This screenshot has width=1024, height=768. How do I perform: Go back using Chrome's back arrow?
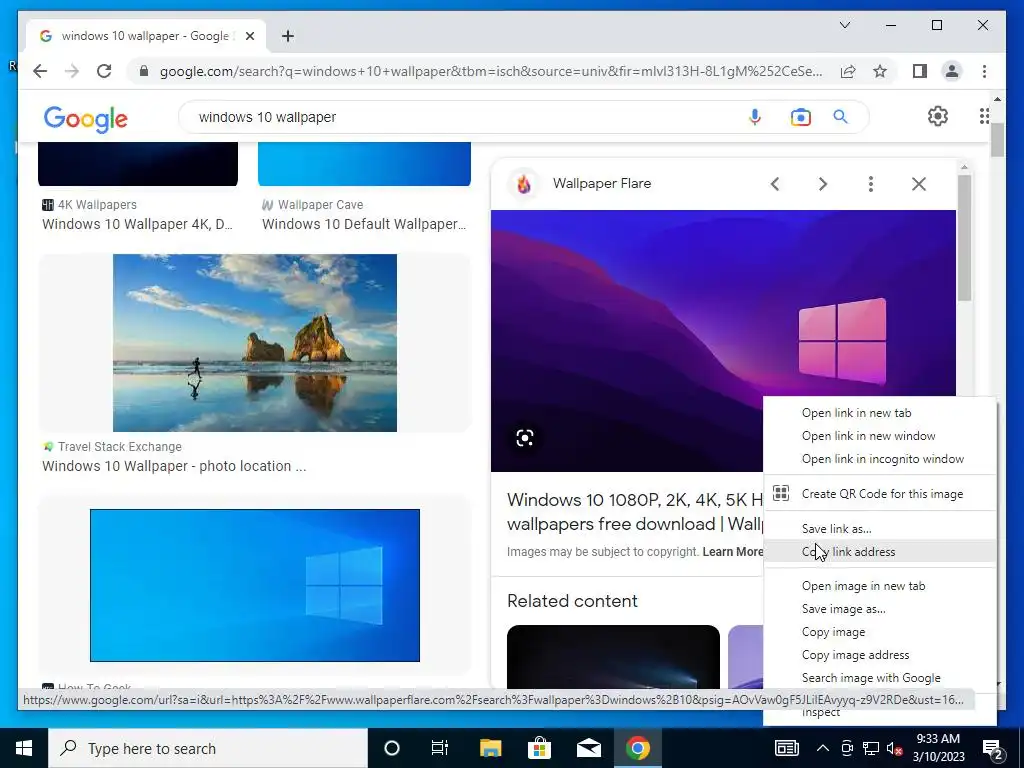coord(40,71)
